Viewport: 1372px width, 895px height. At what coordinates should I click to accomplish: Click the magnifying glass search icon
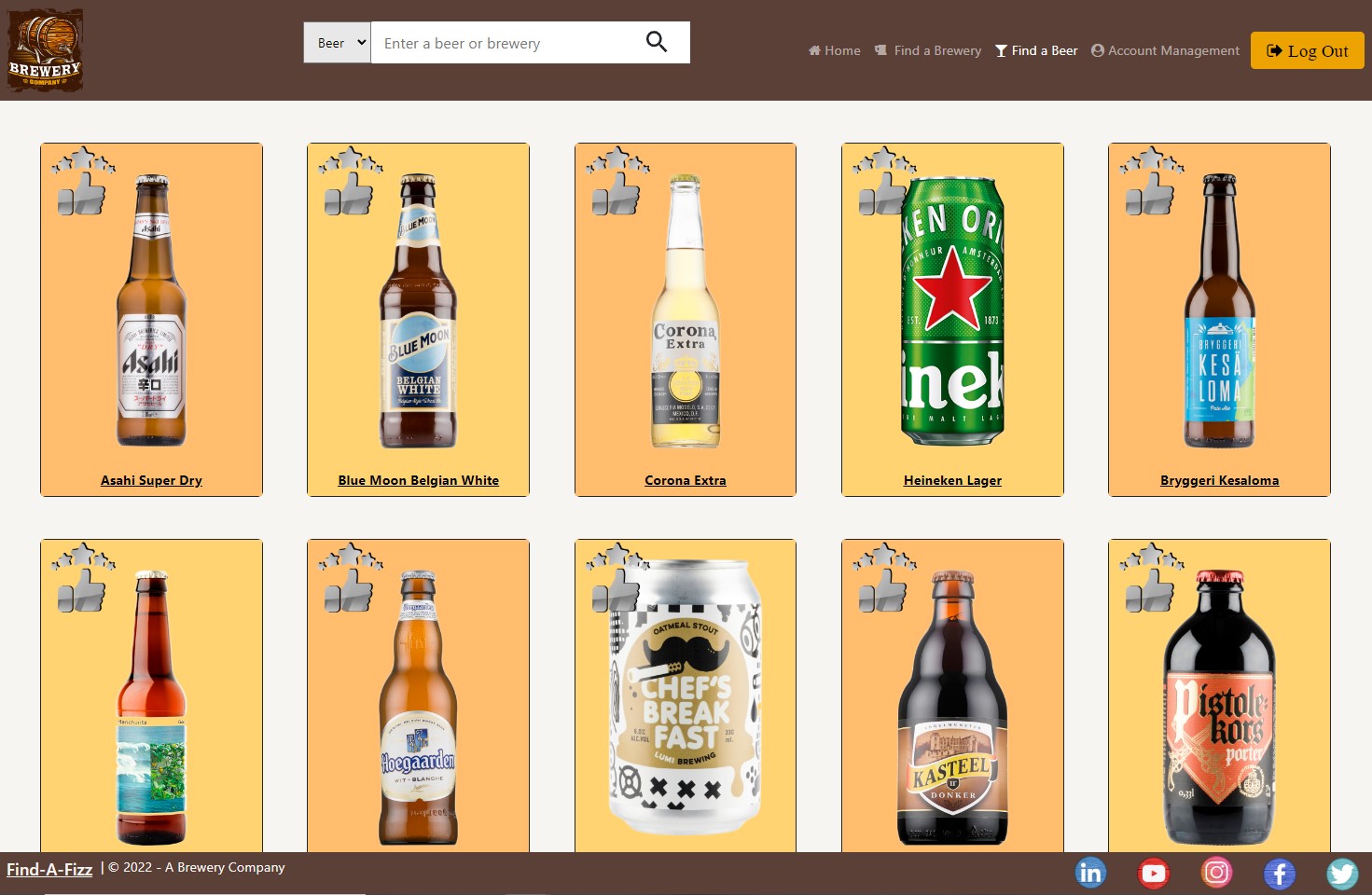tap(657, 42)
